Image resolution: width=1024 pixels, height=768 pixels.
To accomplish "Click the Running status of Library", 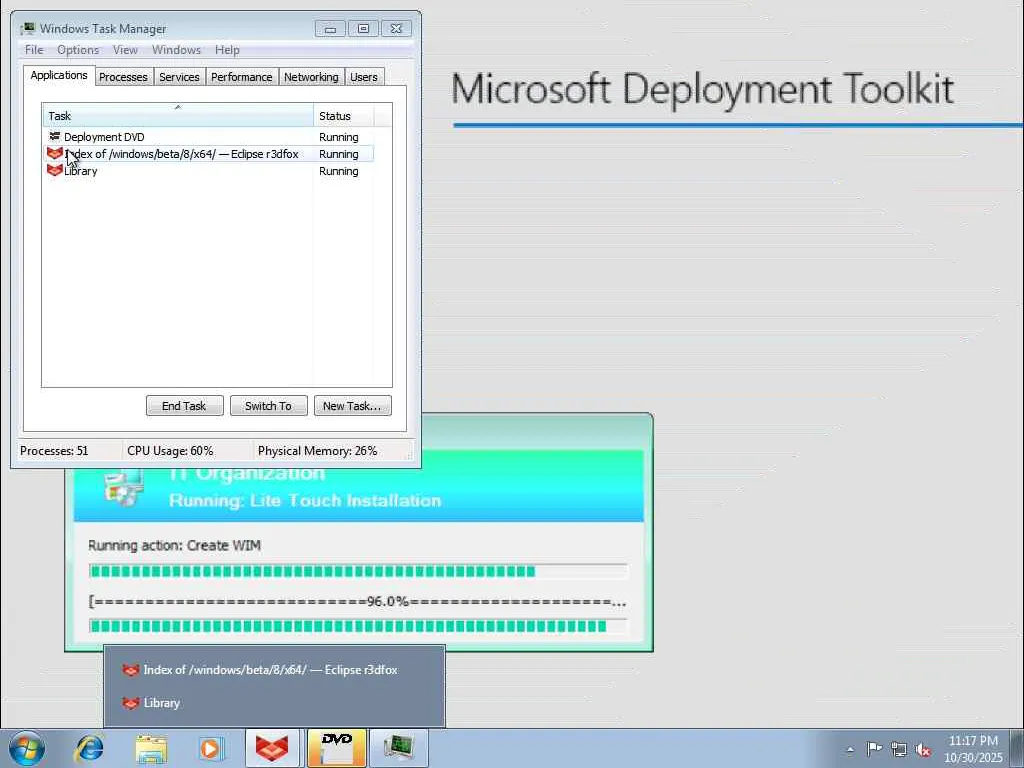I will coord(339,170).
